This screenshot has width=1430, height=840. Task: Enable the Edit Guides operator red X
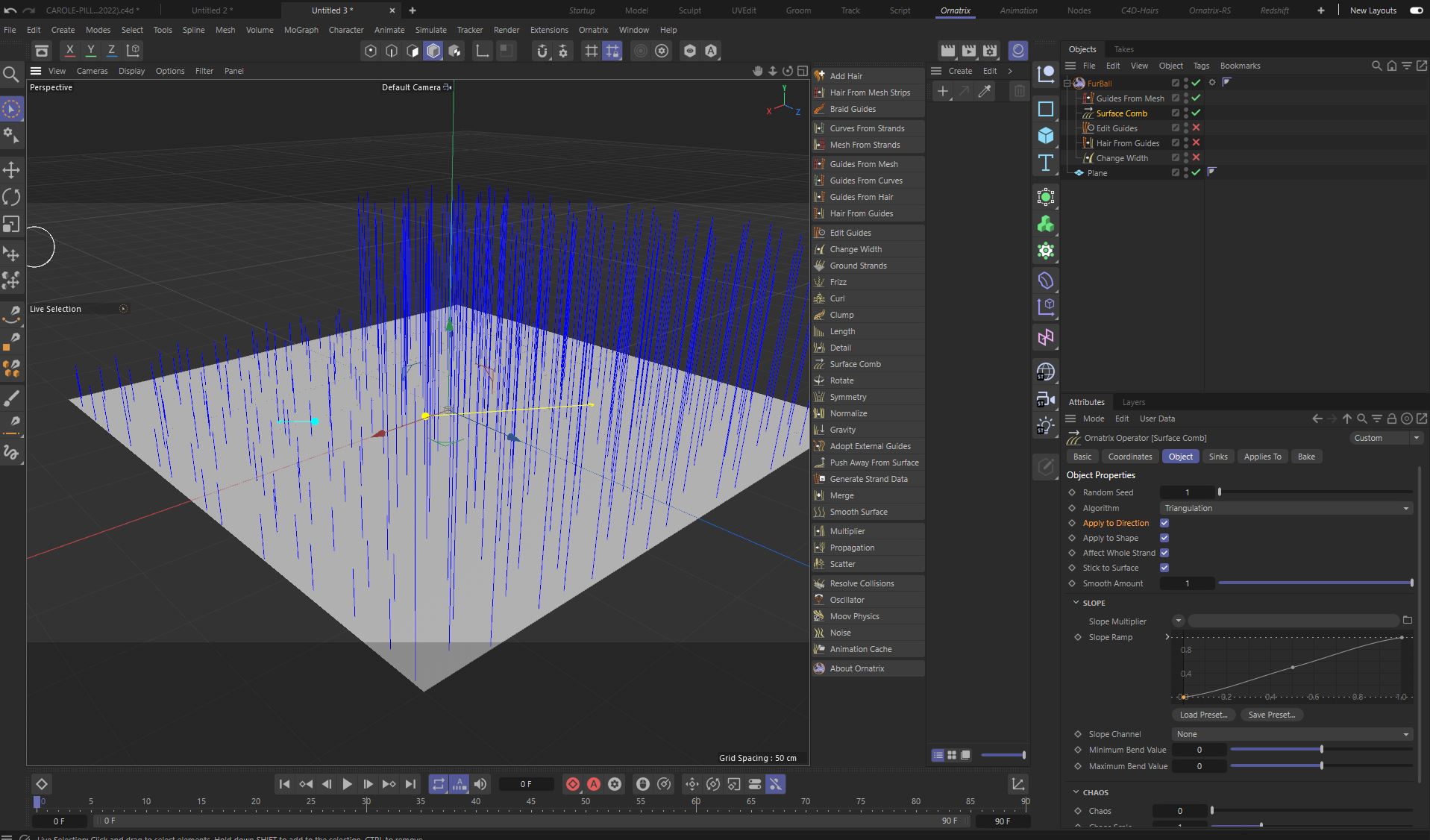coord(1196,128)
